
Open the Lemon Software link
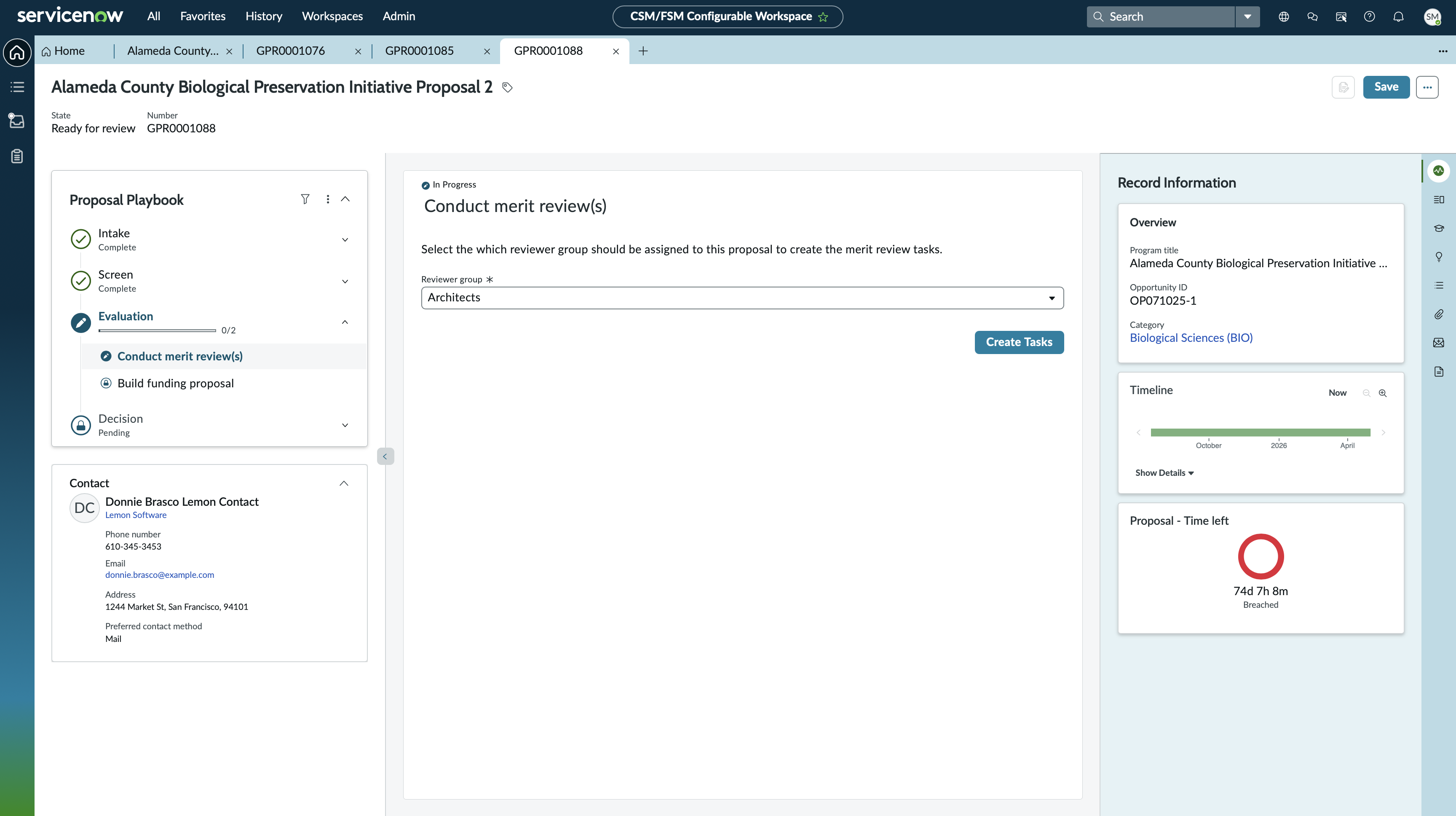tap(136, 515)
